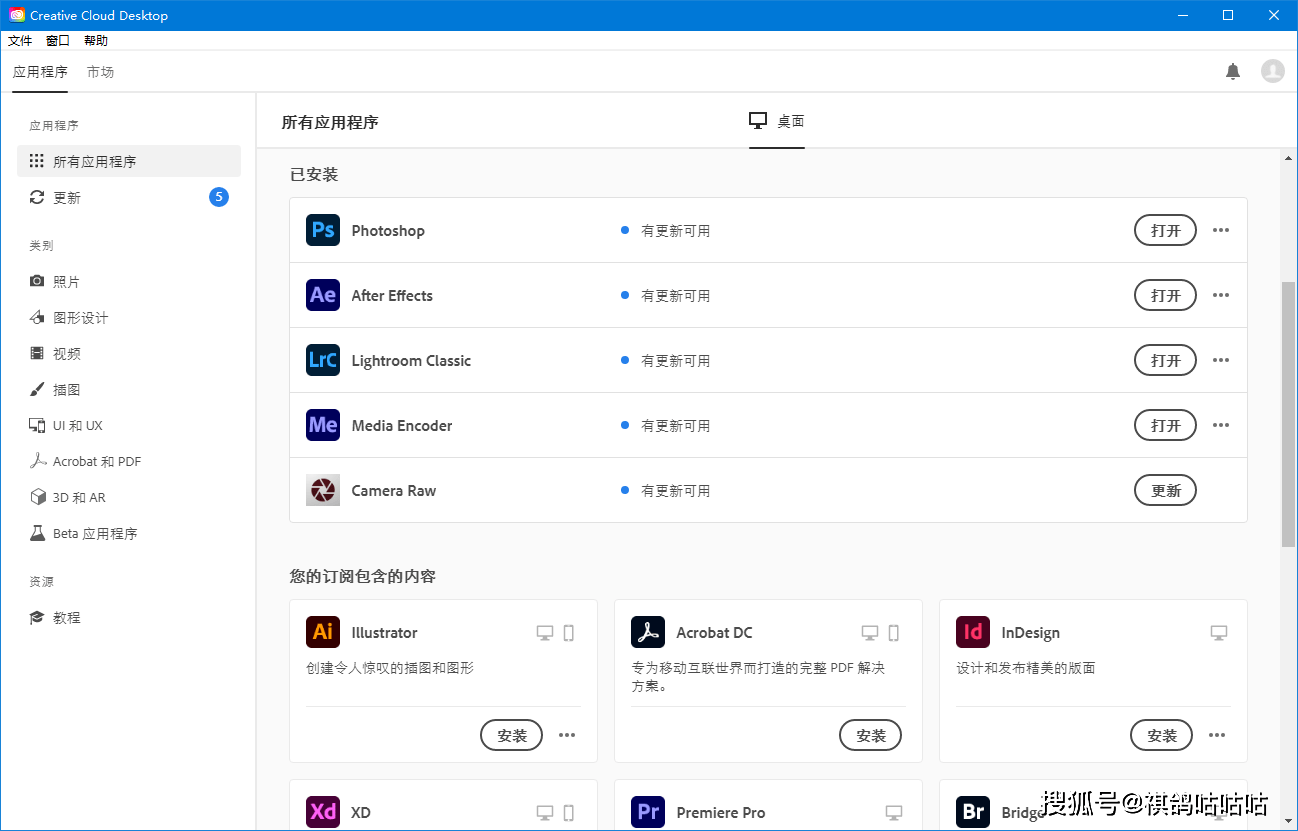Select the 桌面 filter with monitor icon

point(777,121)
